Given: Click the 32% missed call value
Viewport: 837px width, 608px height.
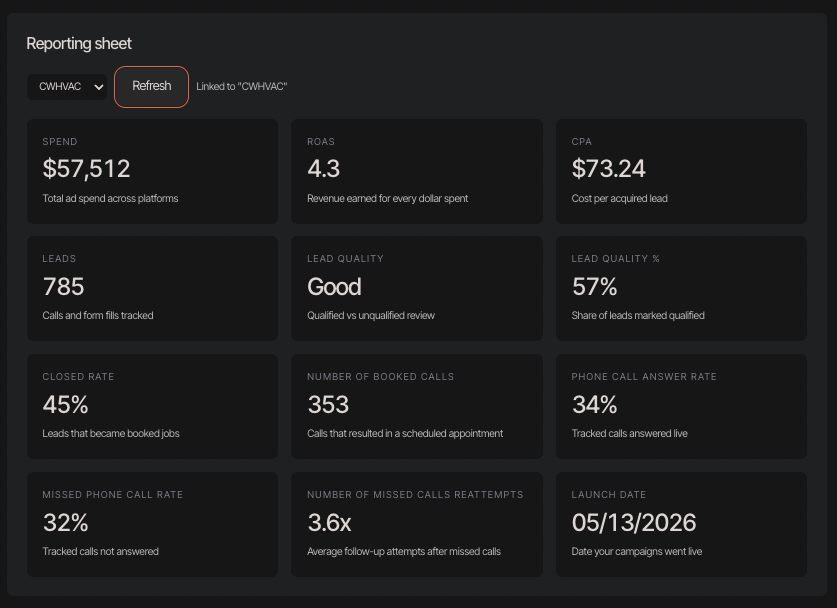Looking at the screenshot, I should pyautogui.click(x=65, y=523).
